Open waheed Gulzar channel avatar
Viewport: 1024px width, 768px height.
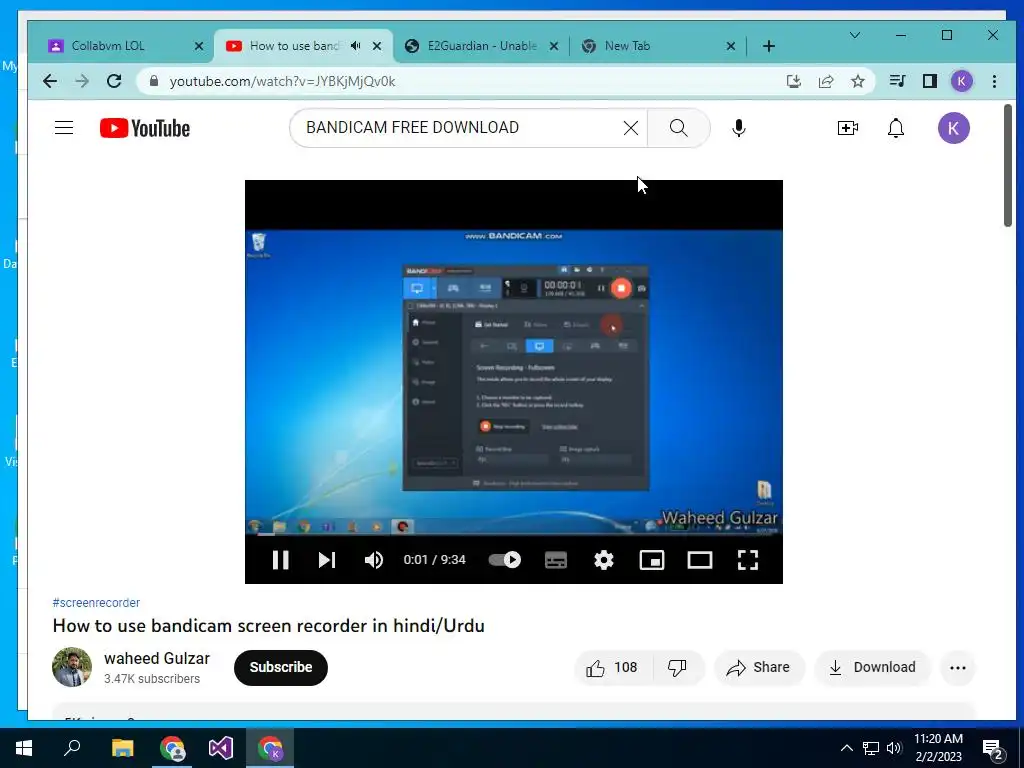pos(72,667)
